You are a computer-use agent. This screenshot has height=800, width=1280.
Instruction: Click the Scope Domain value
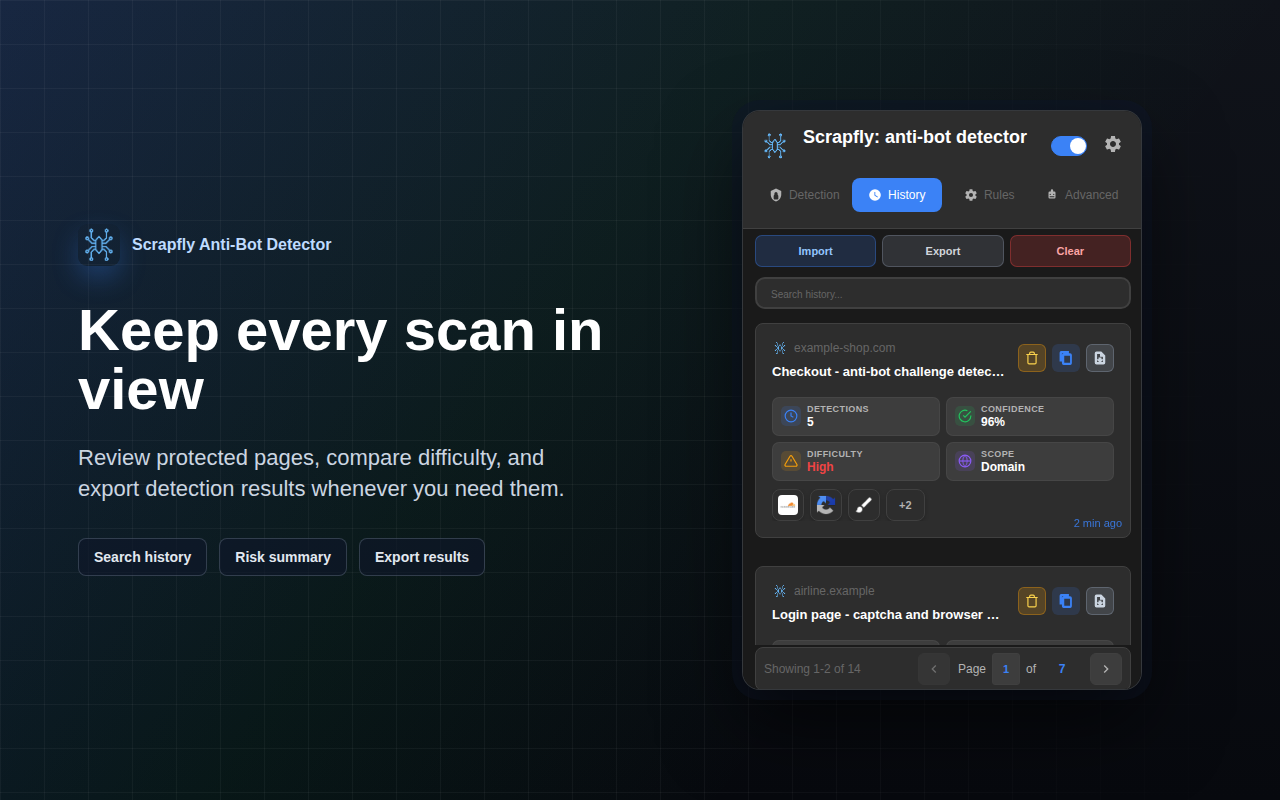1003,467
